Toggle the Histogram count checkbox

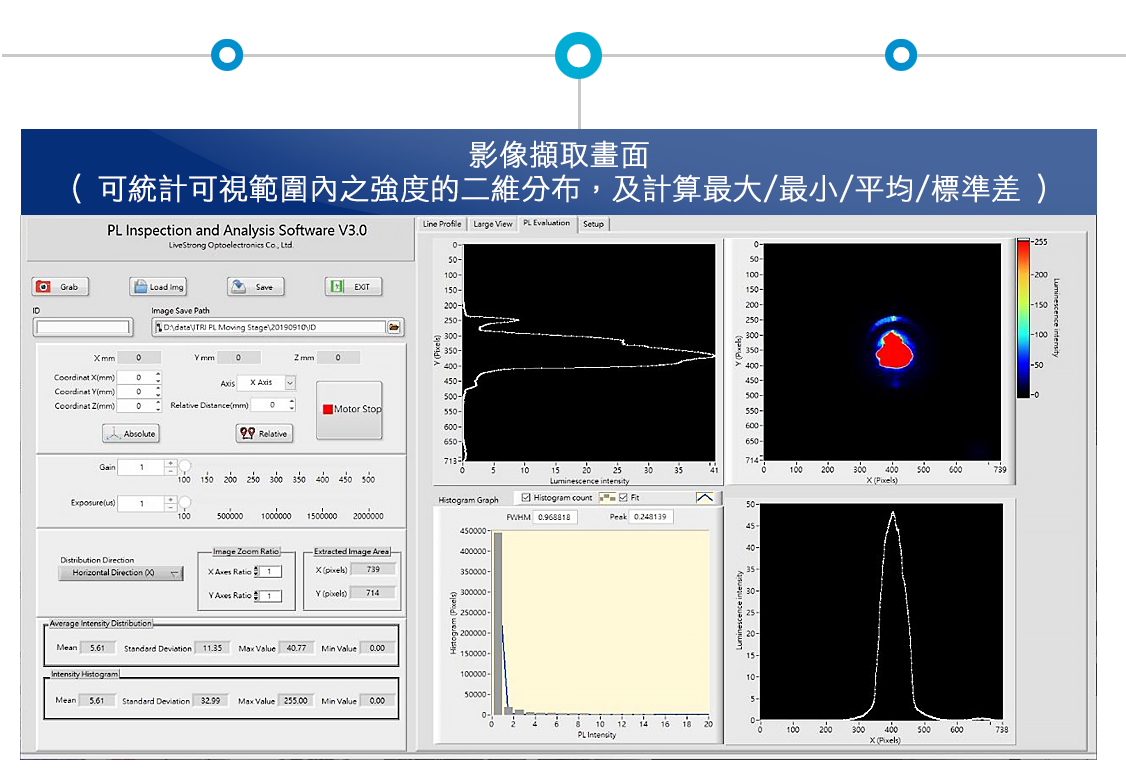[527, 498]
